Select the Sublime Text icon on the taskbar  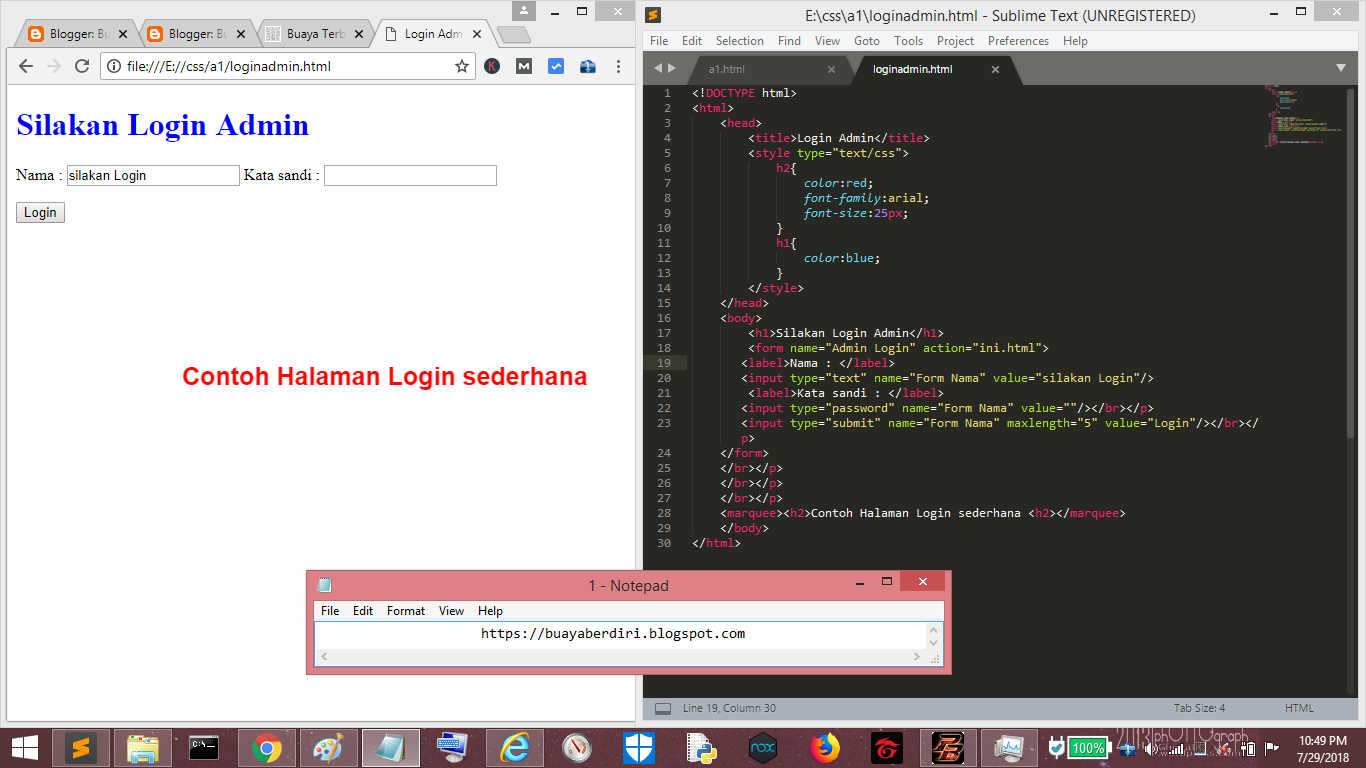coord(82,747)
